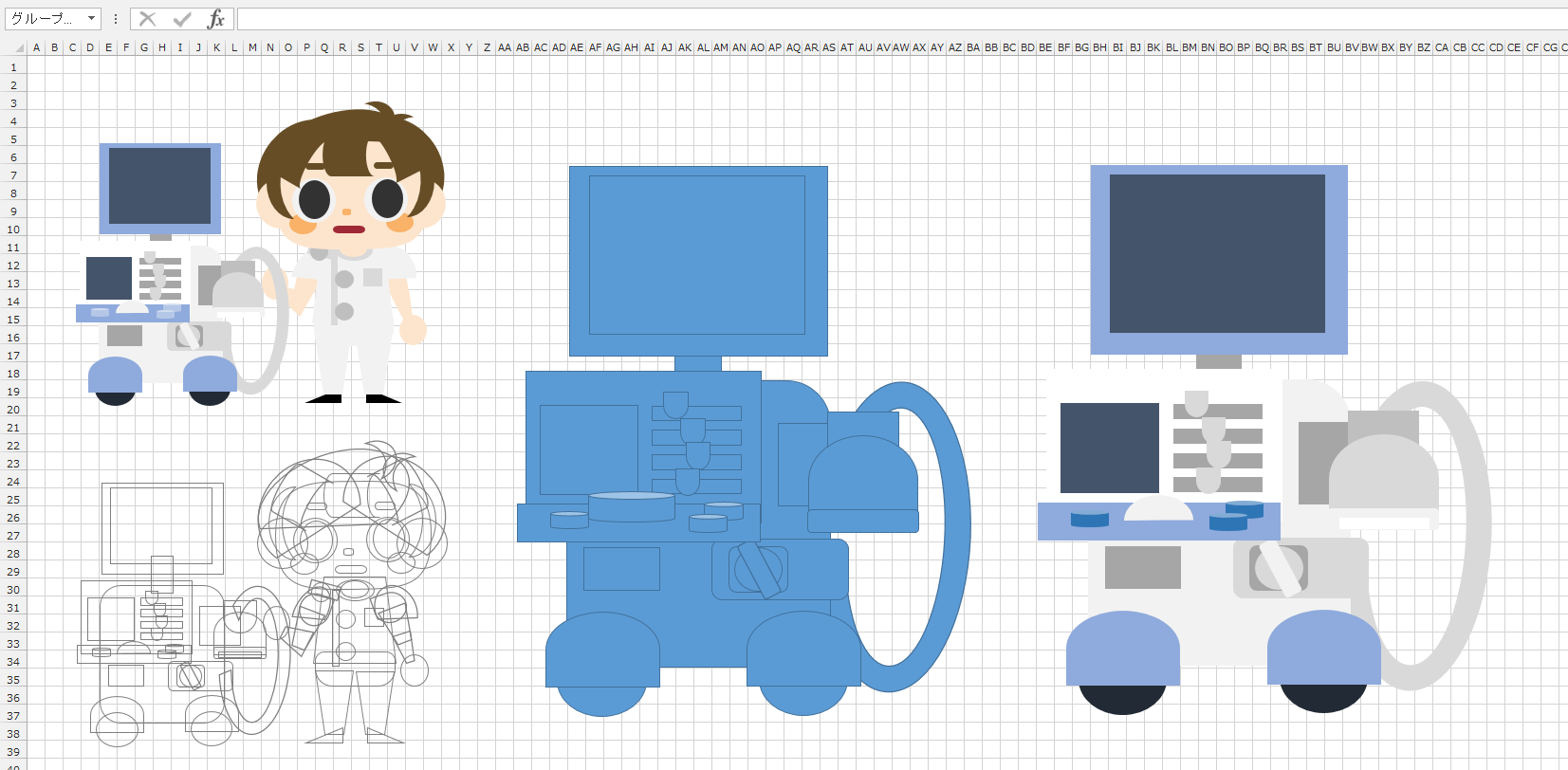Select column T header
Image resolution: width=1568 pixels, height=770 pixels.
tap(378, 47)
